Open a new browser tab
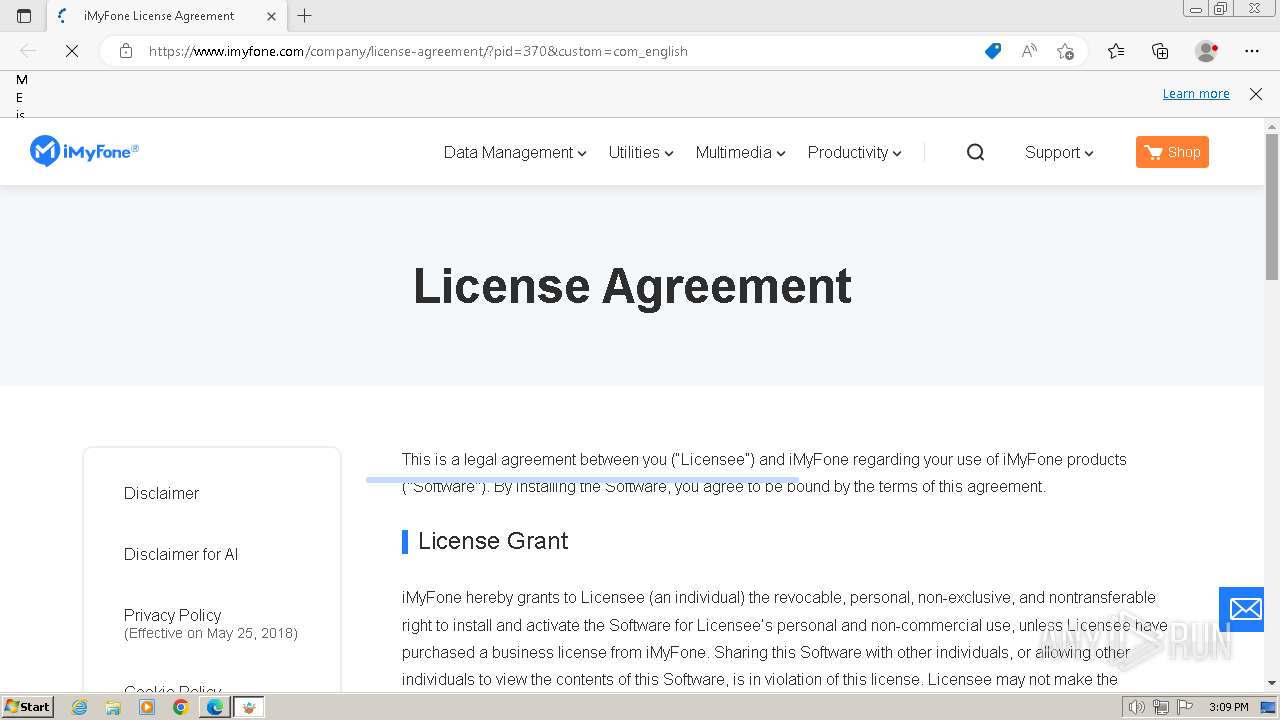Screen dimensions: 1280x720 coord(305,16)
